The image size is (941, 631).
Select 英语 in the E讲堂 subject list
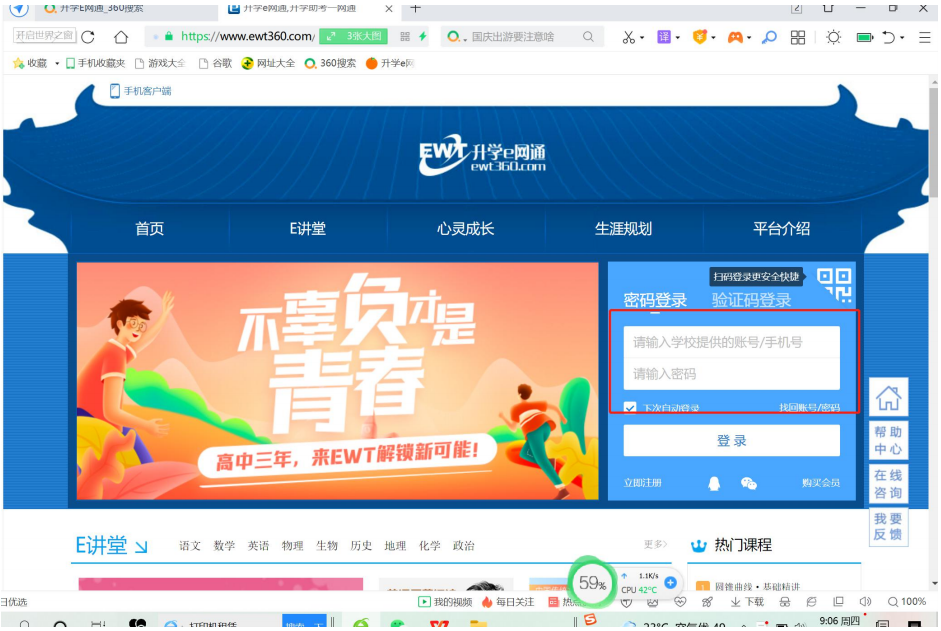pyautogui.click(x=259, y=546)
